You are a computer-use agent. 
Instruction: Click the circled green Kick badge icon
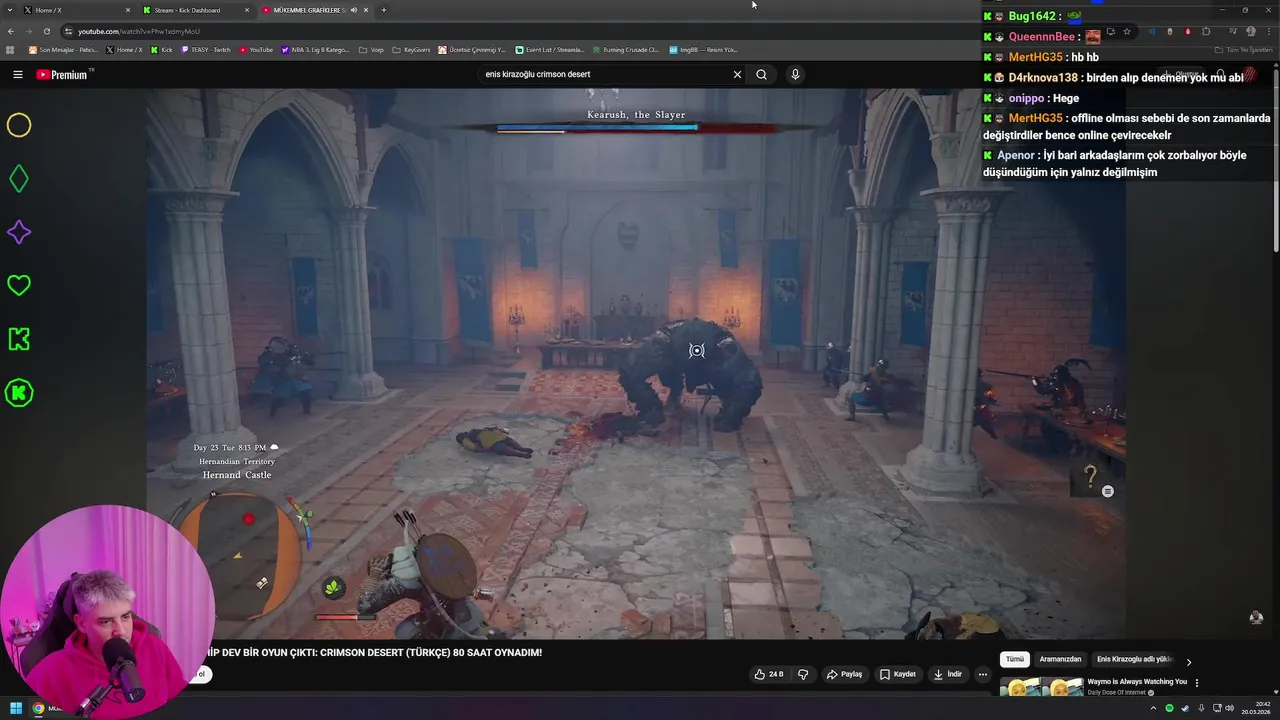pyautogui.click(x=19, y=393)
